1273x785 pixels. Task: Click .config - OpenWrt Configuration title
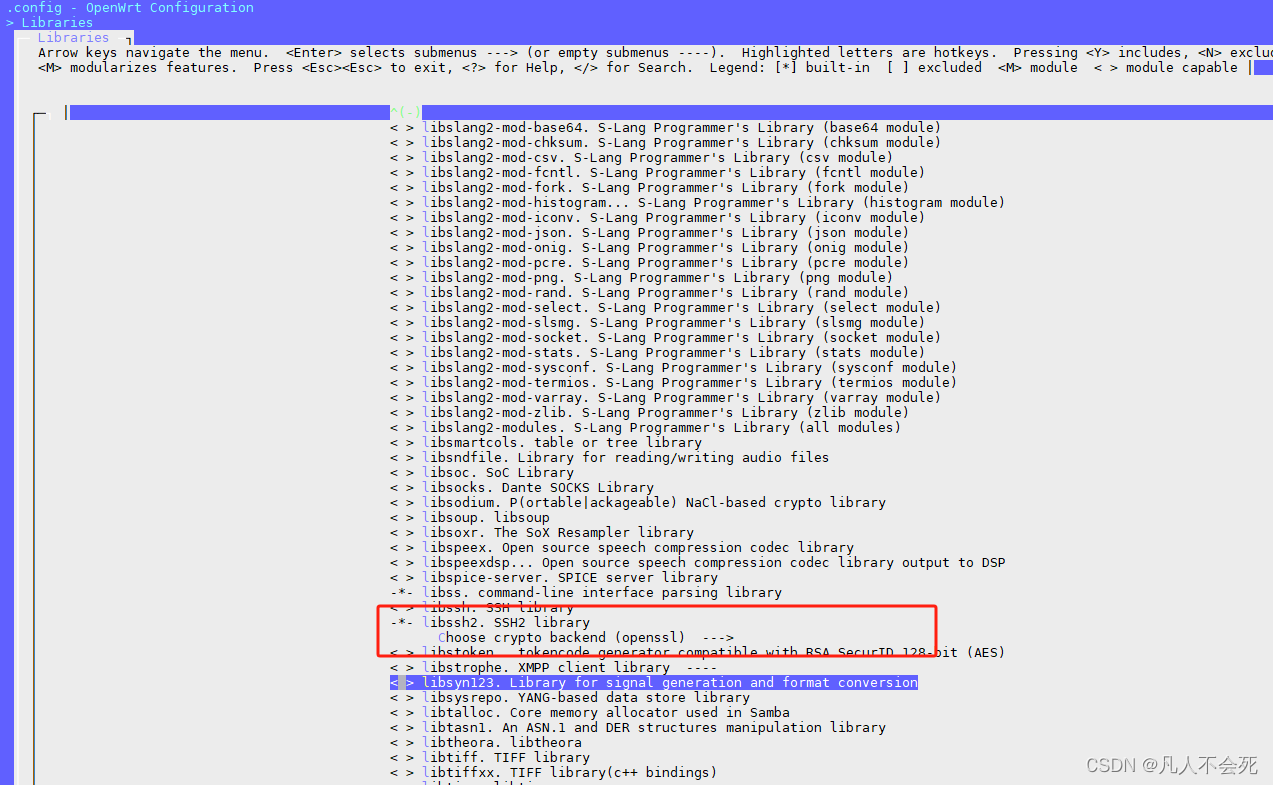[130, 8]
